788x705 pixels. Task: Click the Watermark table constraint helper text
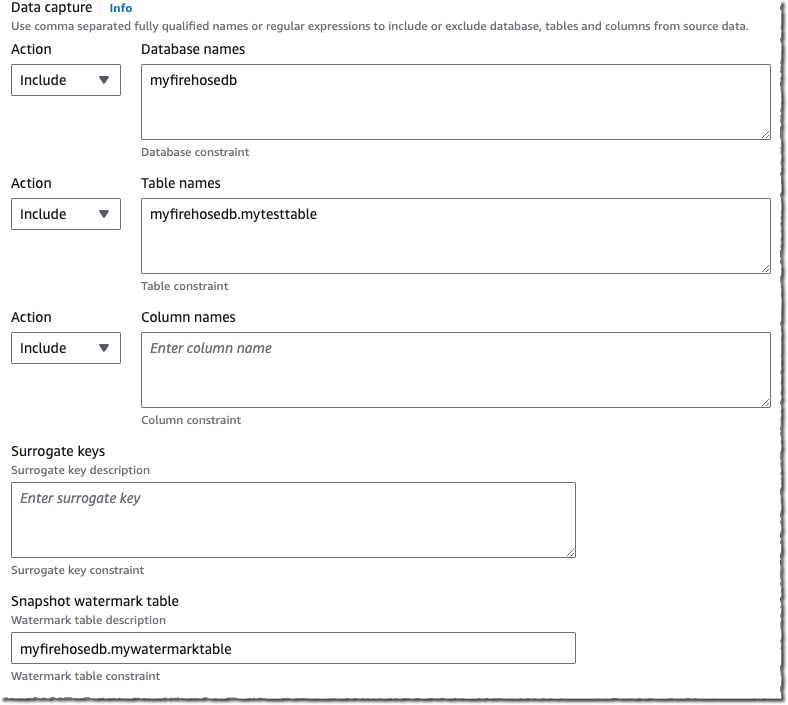point(85,676)
